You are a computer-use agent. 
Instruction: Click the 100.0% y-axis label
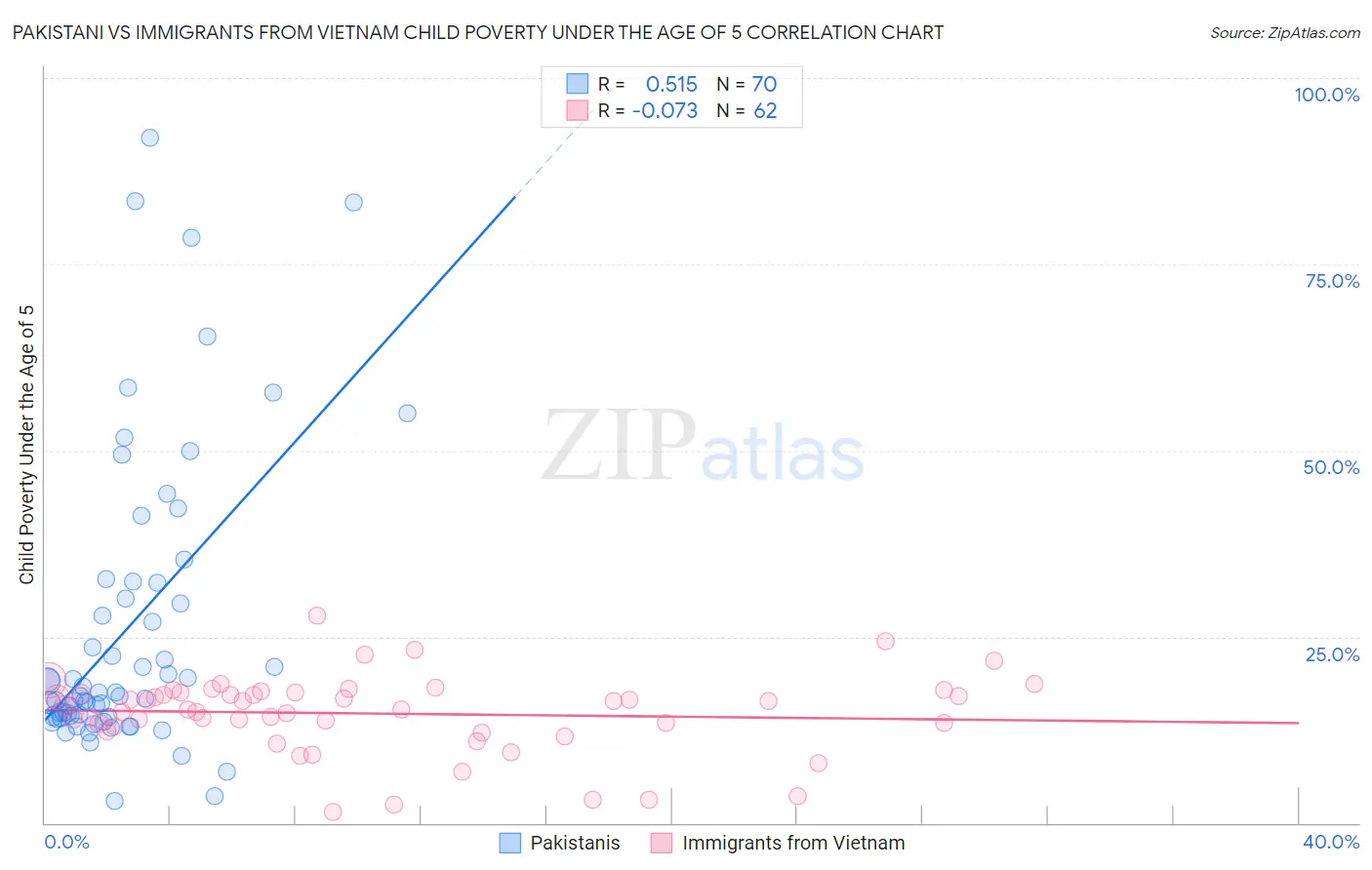tap(1326, 95)
